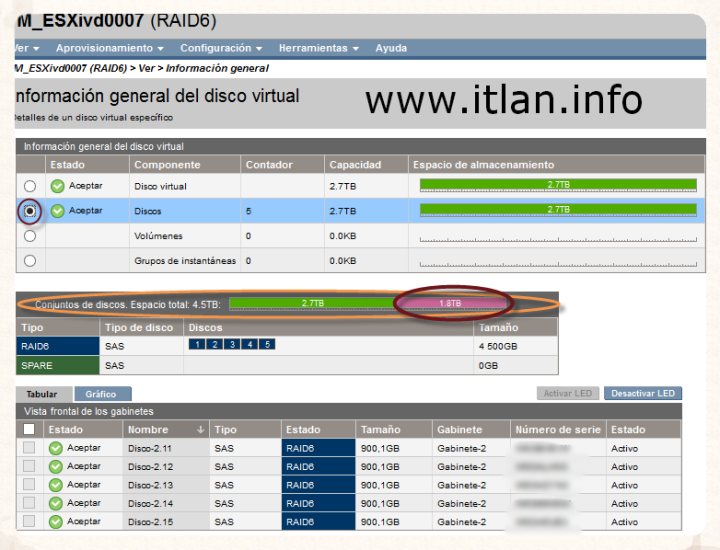Switch to the Gráfico tab

tap(101, 394)
